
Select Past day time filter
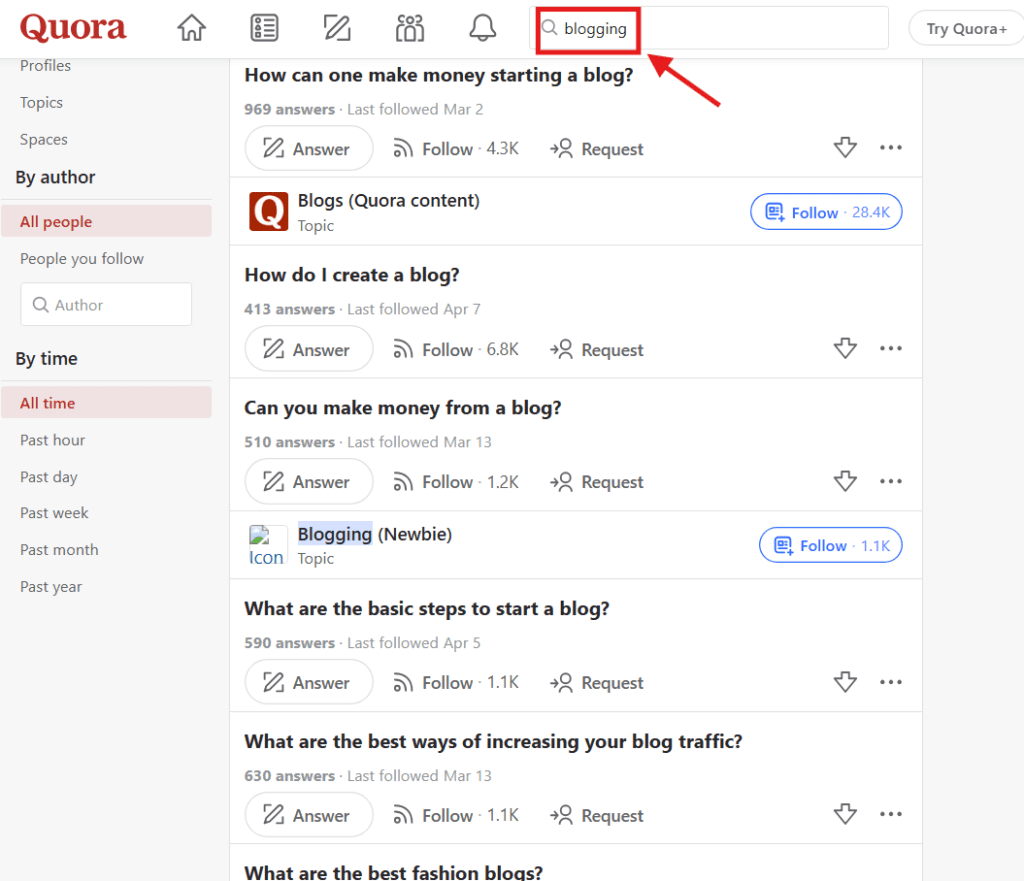(x=48, y=477)
